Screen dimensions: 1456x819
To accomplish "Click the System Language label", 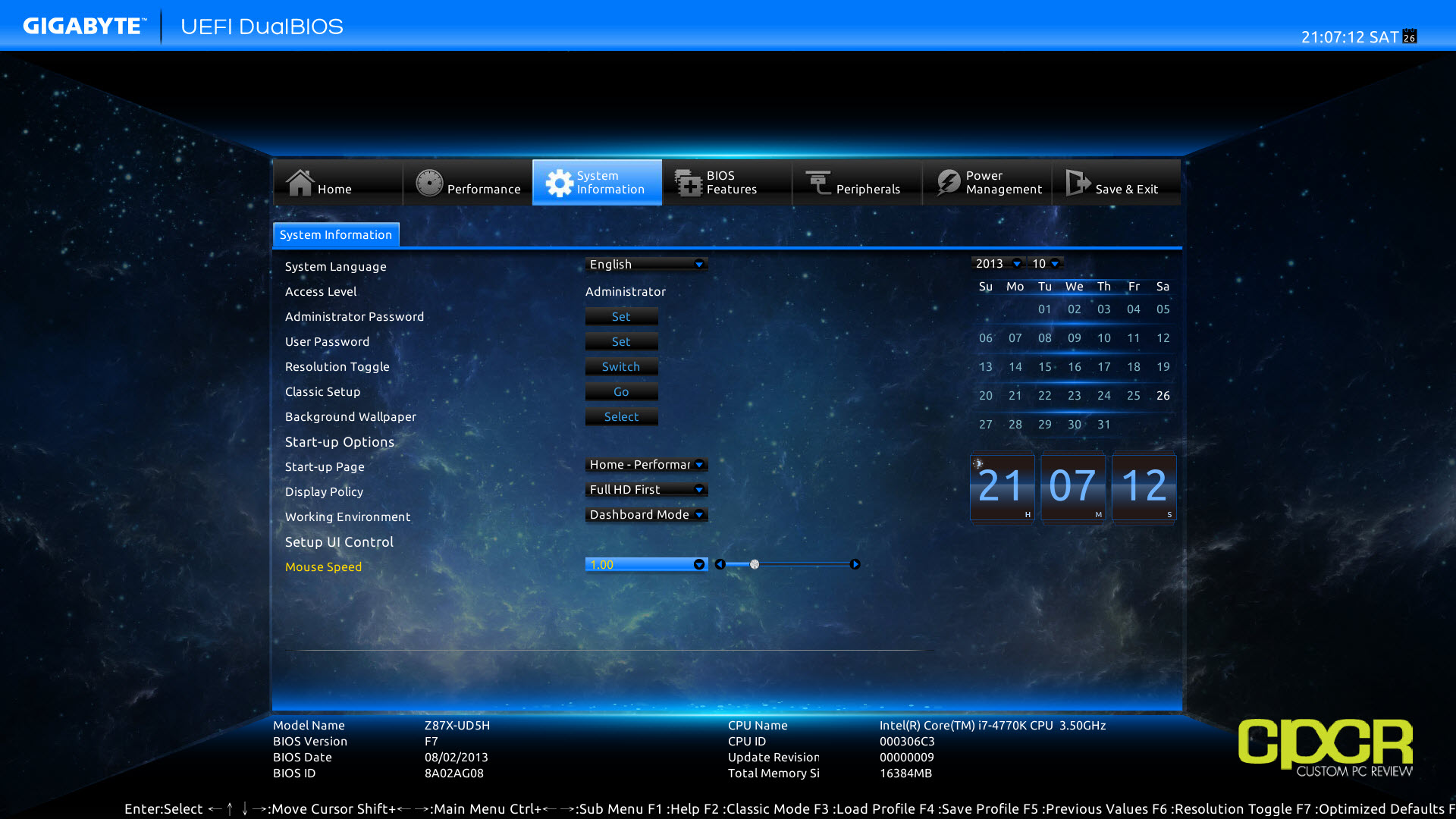I will coord(335,267).
